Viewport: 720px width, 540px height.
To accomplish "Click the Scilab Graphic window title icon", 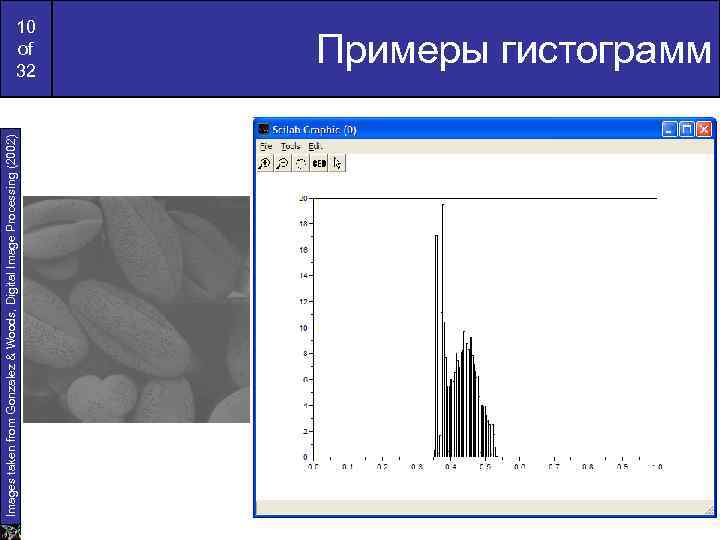I will point(264,129).
